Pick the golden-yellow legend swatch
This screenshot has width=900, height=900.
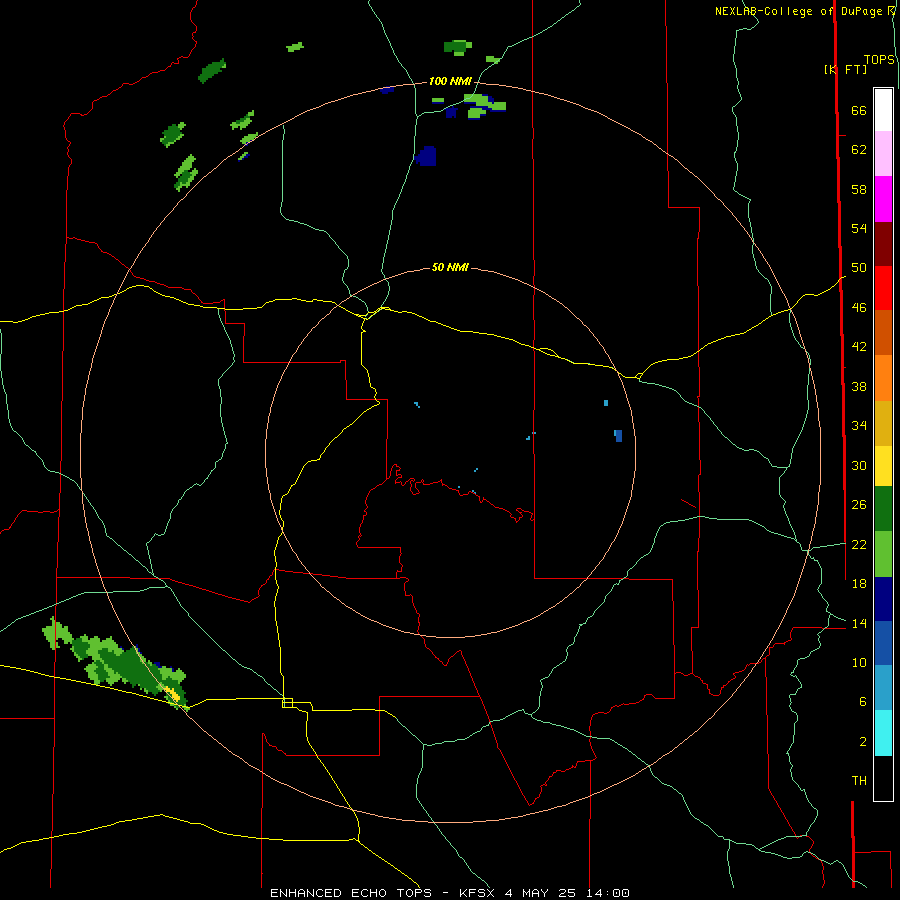883,423
